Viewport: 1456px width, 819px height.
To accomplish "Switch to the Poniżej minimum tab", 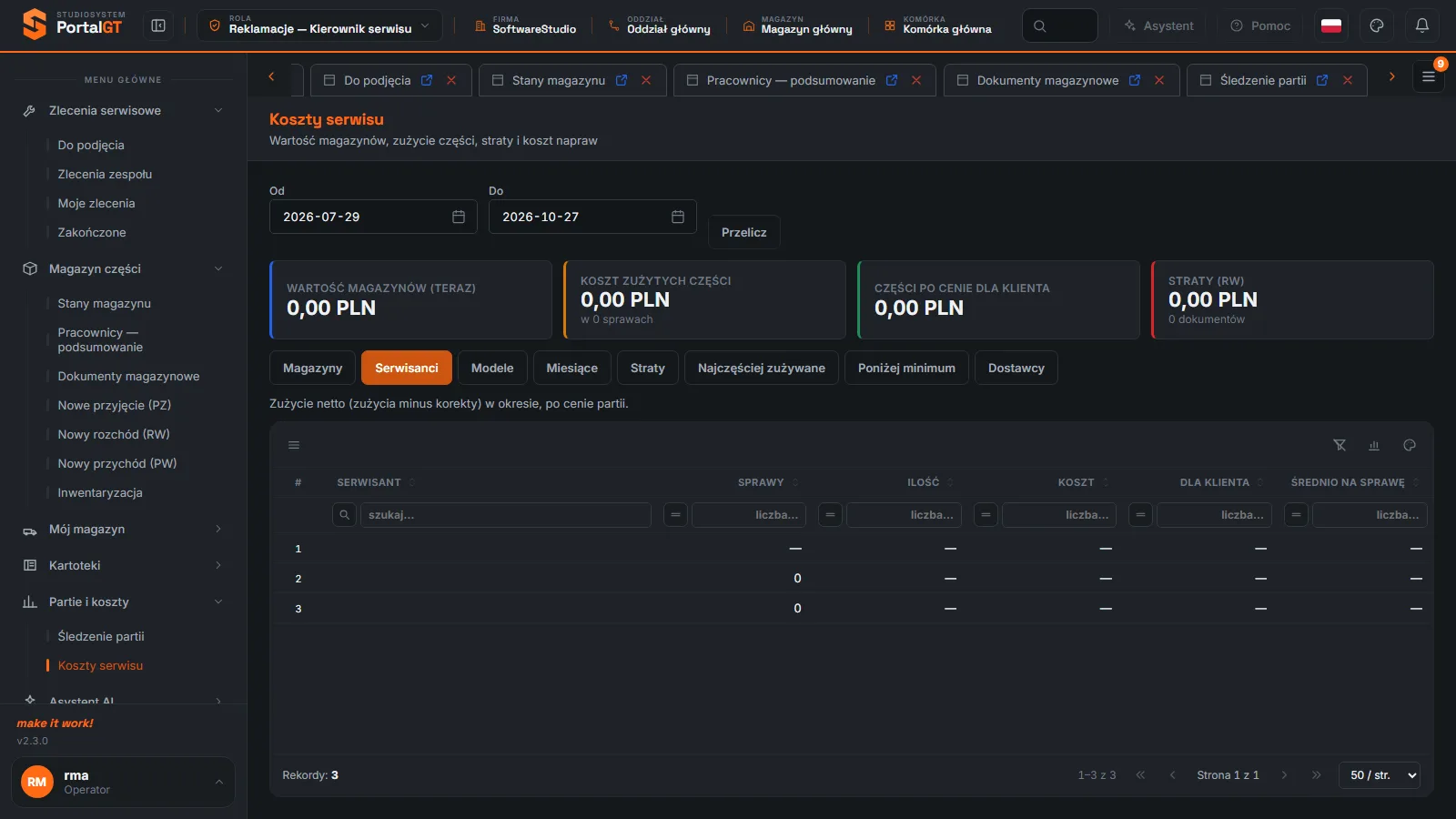I will pyautogui.click(x=906, y=368).
